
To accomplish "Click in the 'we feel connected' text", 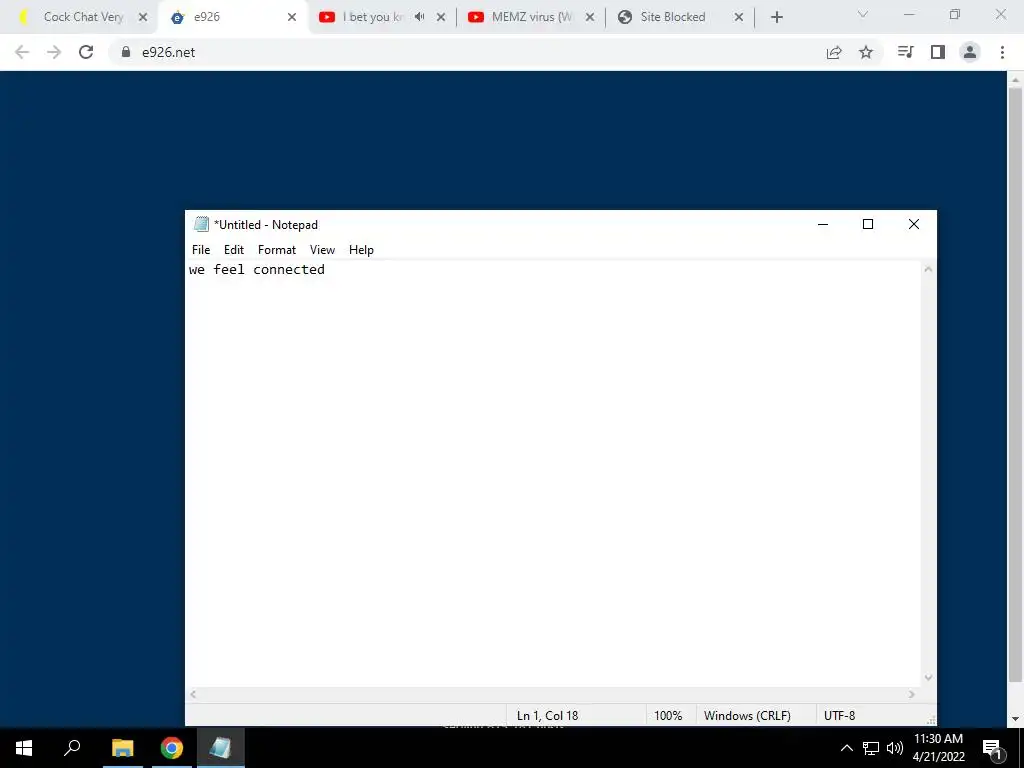I will (x=257, y=269).
